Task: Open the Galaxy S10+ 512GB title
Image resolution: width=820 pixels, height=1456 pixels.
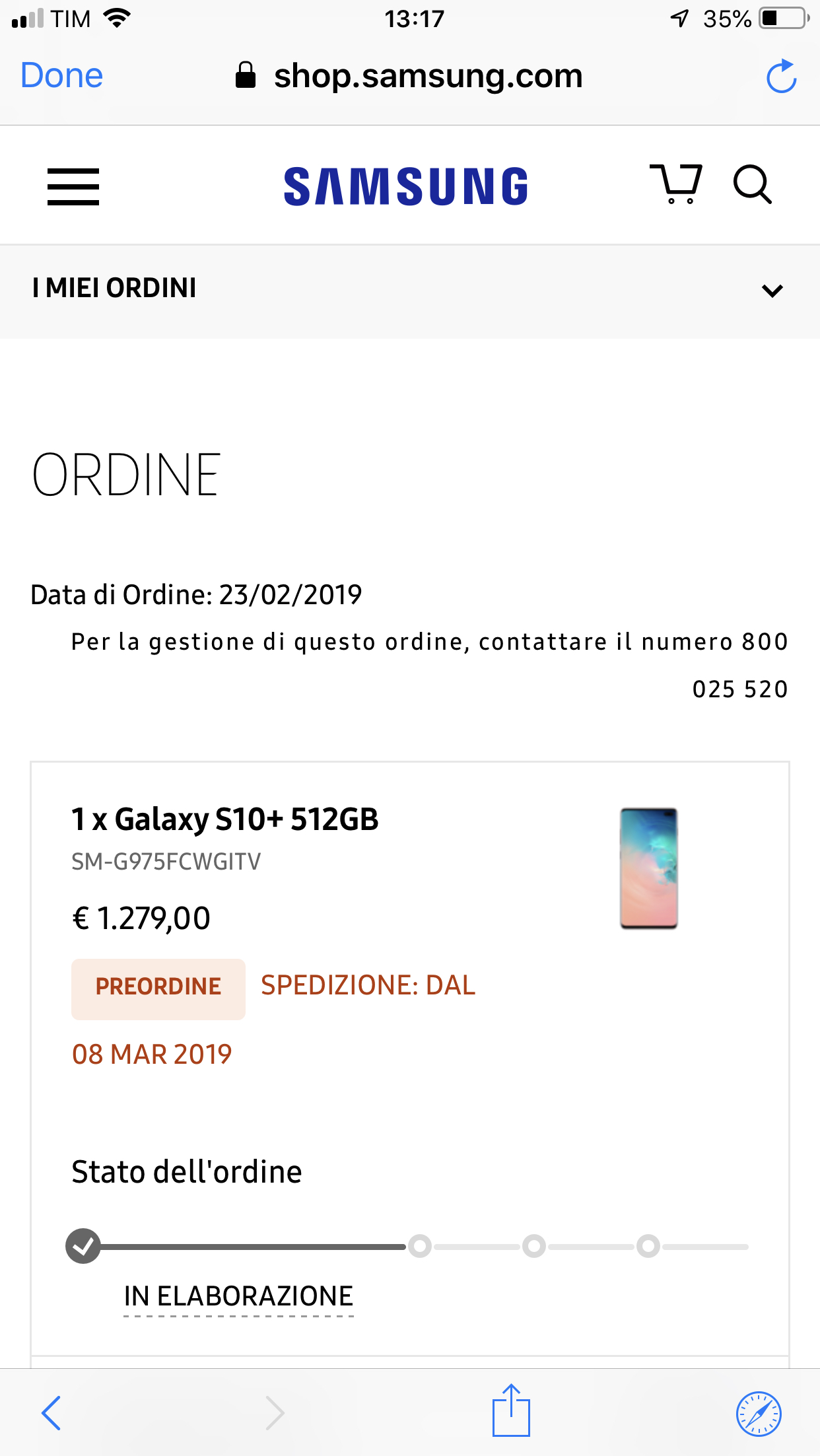Action: click(225, 819)
